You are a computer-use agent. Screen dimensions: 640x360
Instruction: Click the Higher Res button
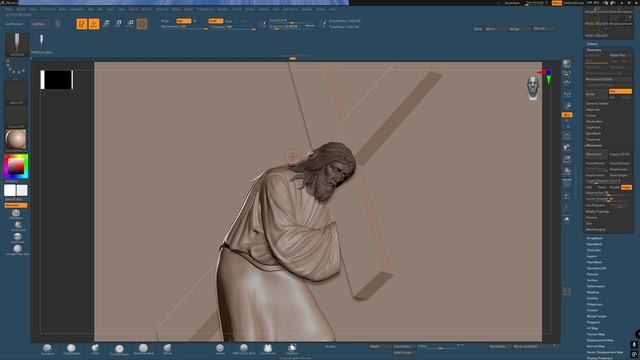click(x=620, y=55)
